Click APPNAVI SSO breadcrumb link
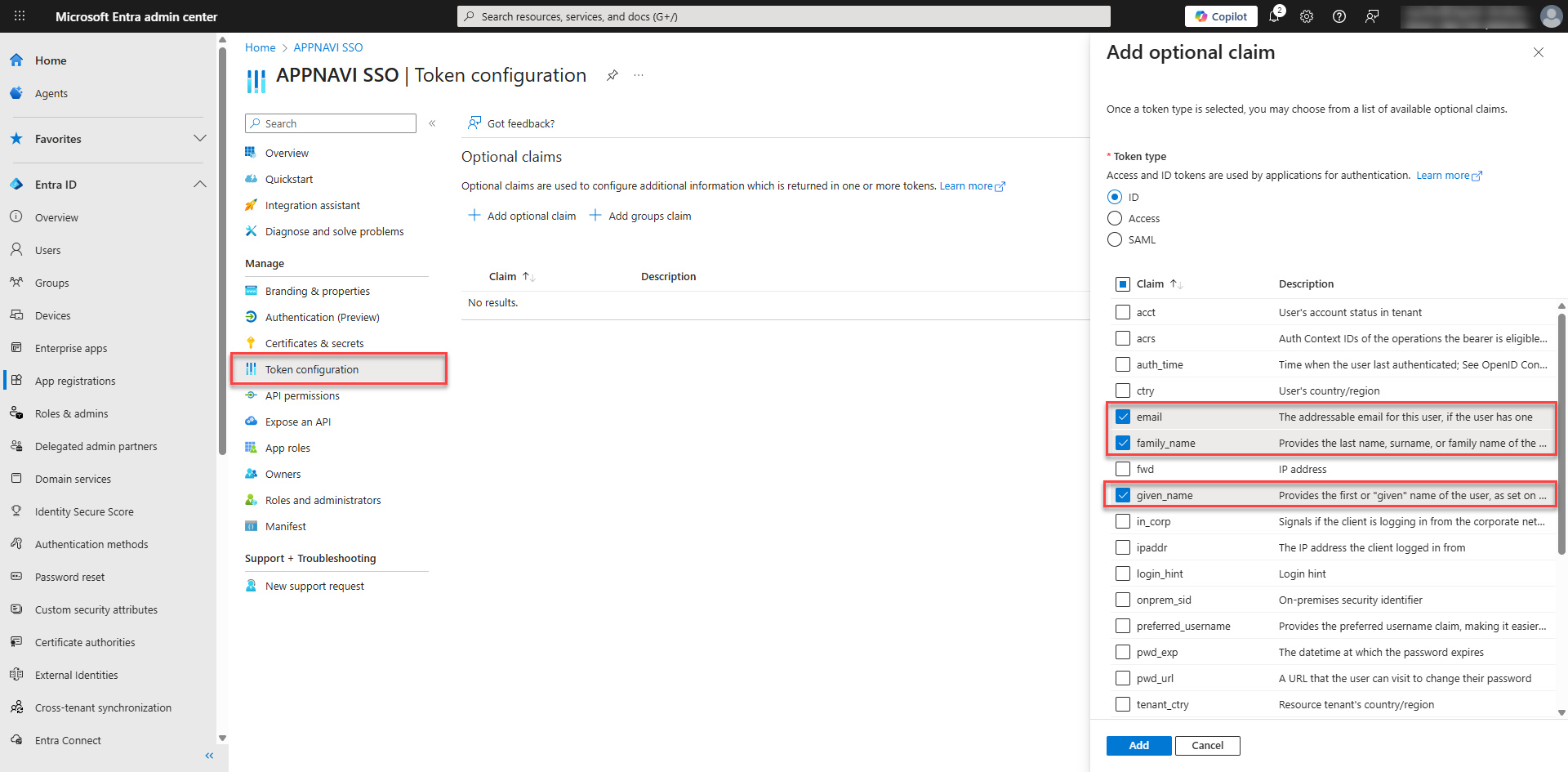Screen dimensions: 1568x772 pos(328,47)
